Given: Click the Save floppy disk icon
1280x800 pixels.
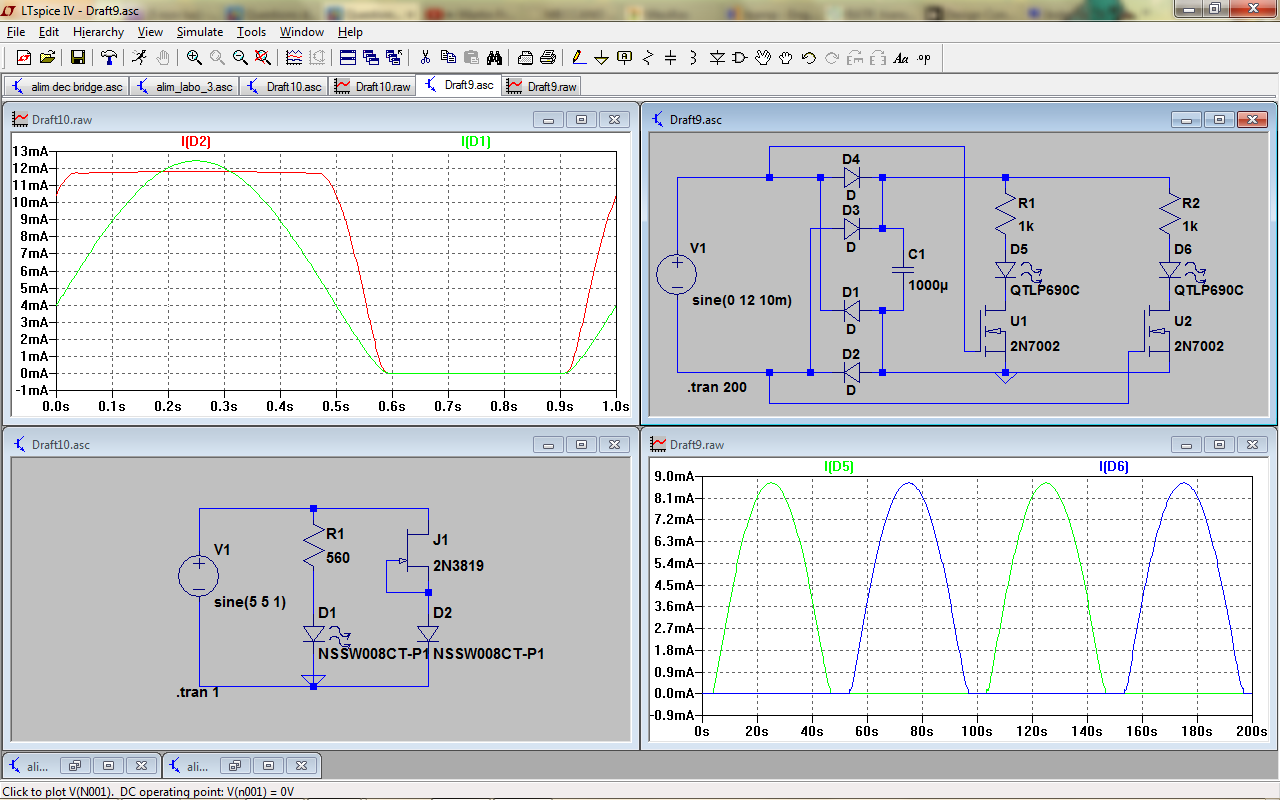Looking at the screenshot, I should click(77, 57).
